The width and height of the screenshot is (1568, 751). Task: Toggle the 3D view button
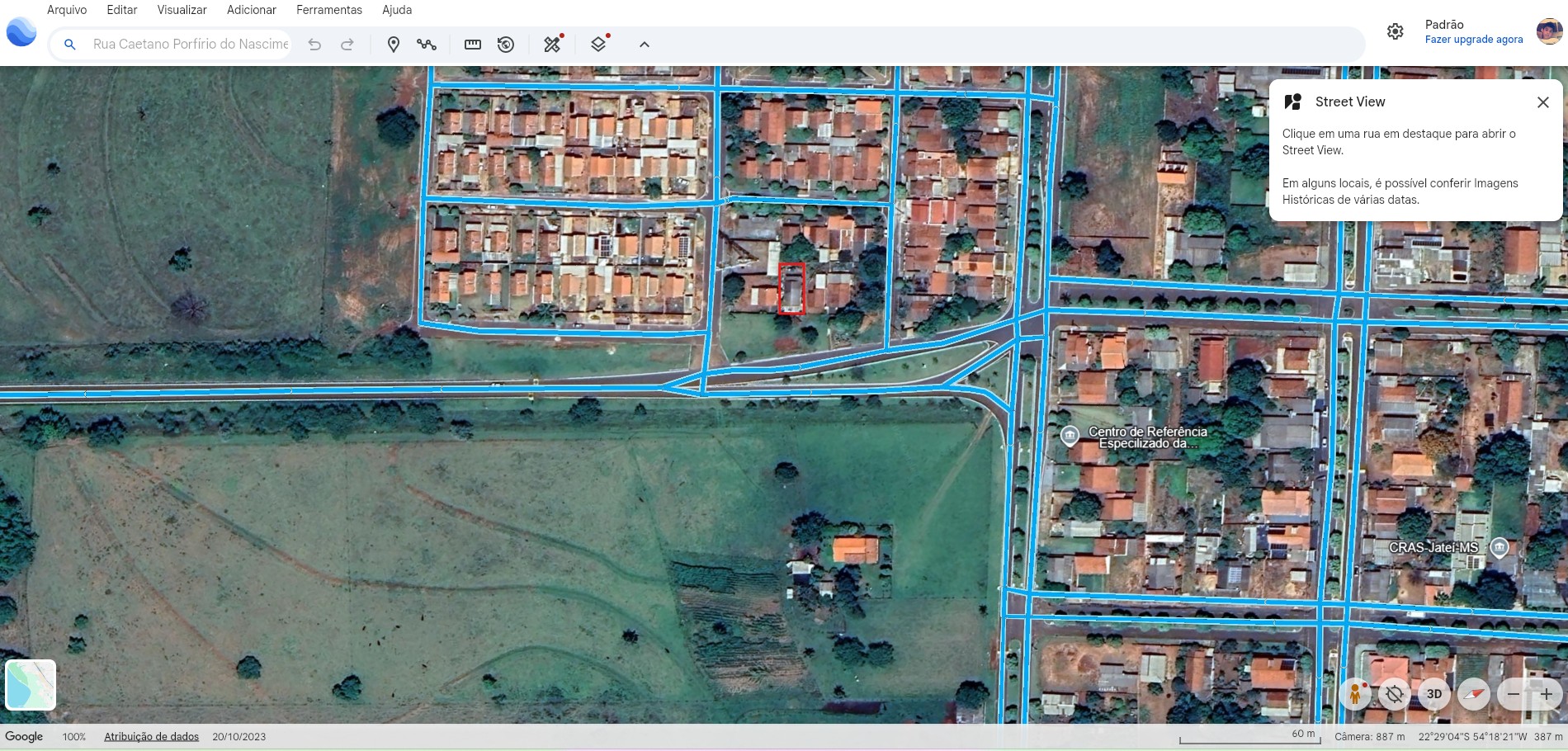(1434, 694)
